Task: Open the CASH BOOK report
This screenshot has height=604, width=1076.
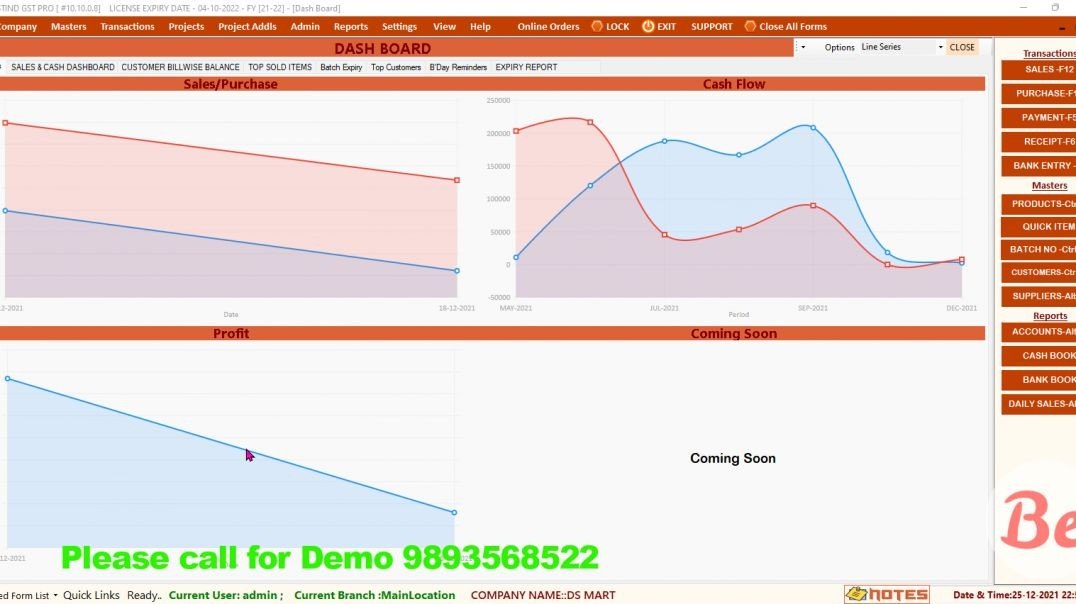Action: point(1038,355)
